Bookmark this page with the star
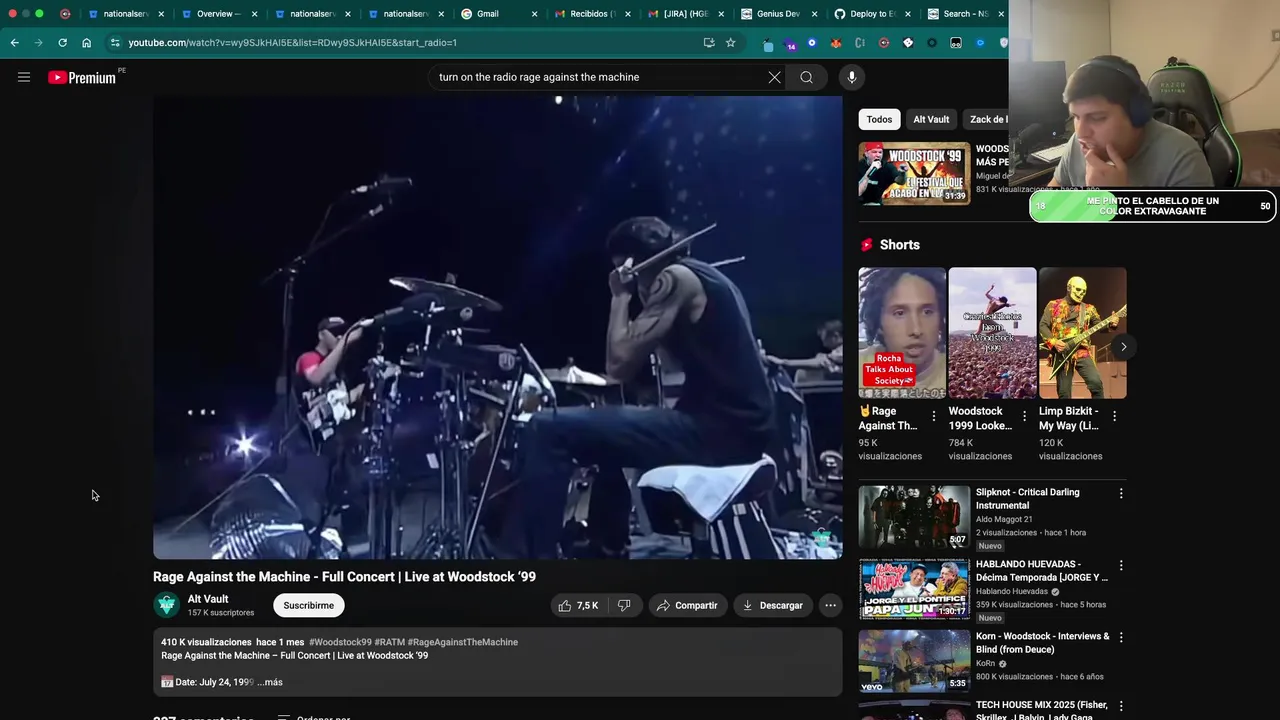 click(730, 43)
